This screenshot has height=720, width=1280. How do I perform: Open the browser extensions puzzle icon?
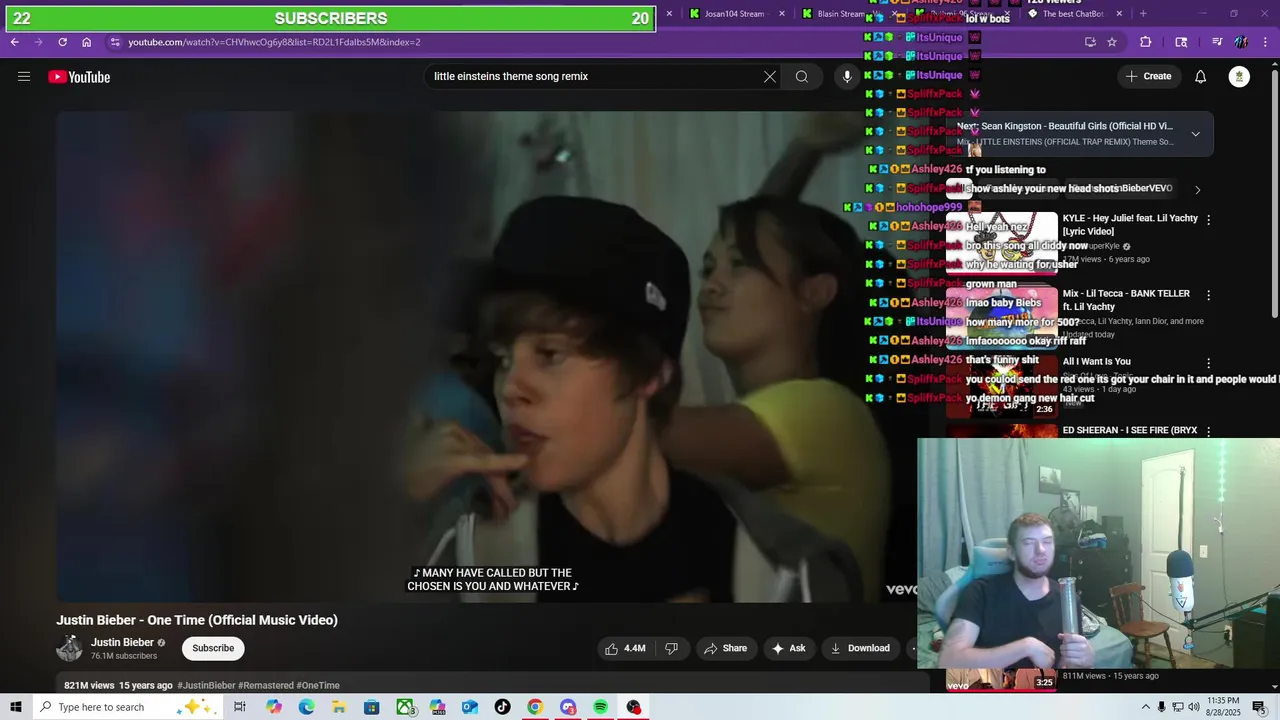1146,42
